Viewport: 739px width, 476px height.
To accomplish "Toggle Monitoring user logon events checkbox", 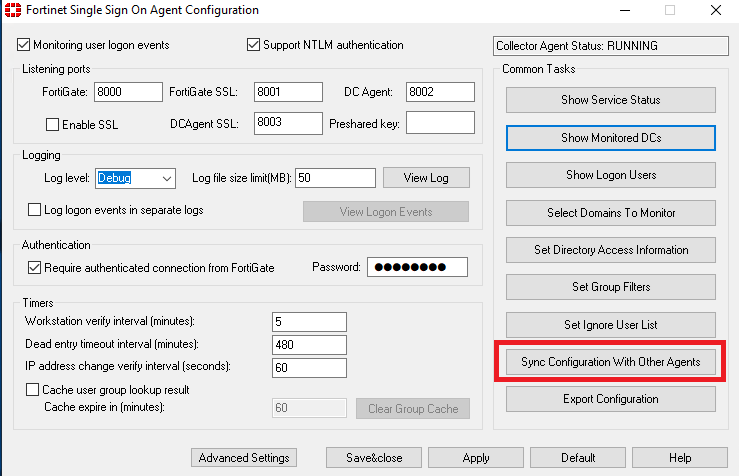I will pos(23,45).
